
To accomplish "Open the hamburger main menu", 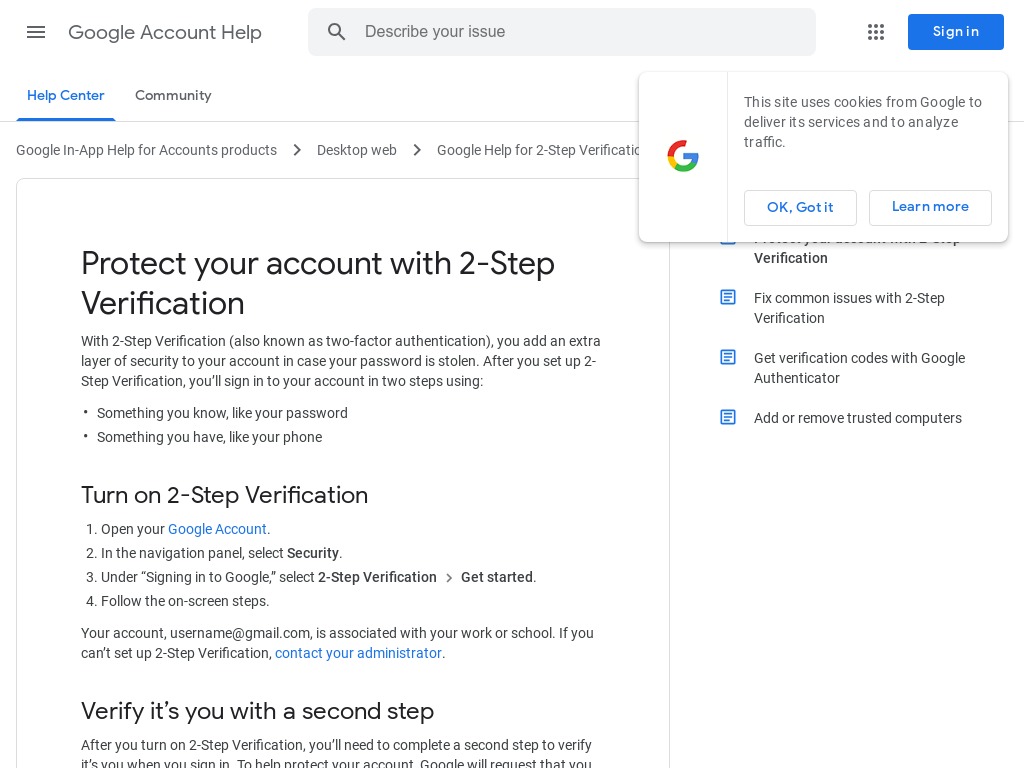I will (36, 32).
